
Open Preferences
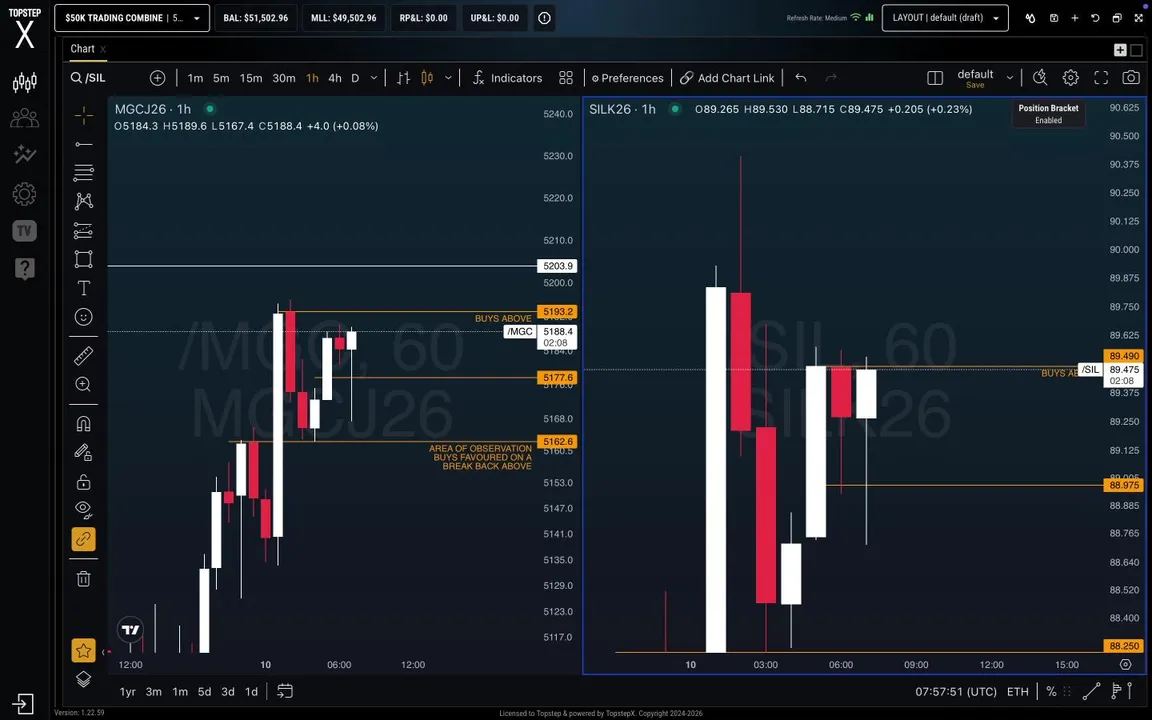pyautogui.click(x=627, y=78)
